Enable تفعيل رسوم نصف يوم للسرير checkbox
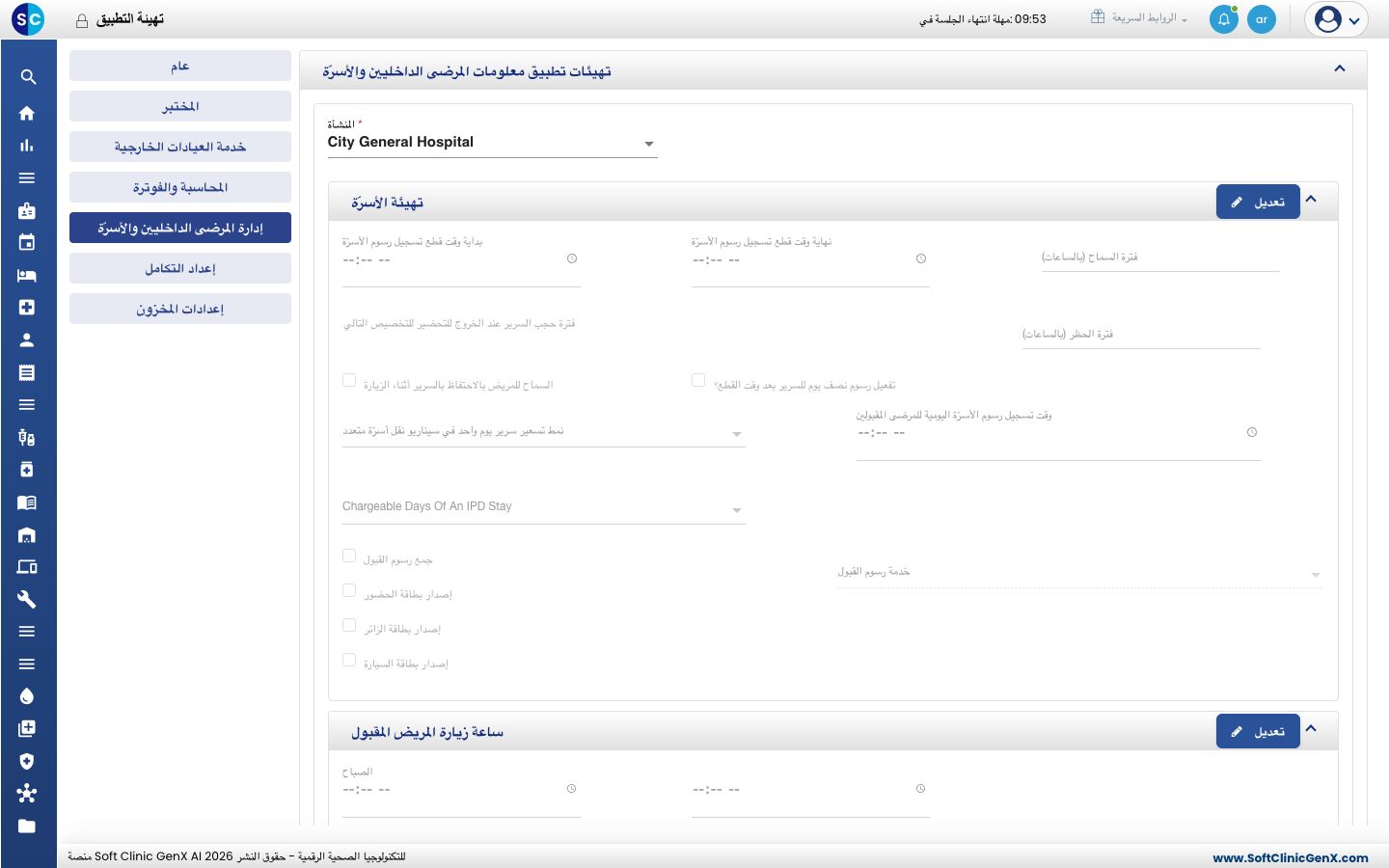This screenshot has height=868, width=1389. pyautogui.click(x=698, y=380)
